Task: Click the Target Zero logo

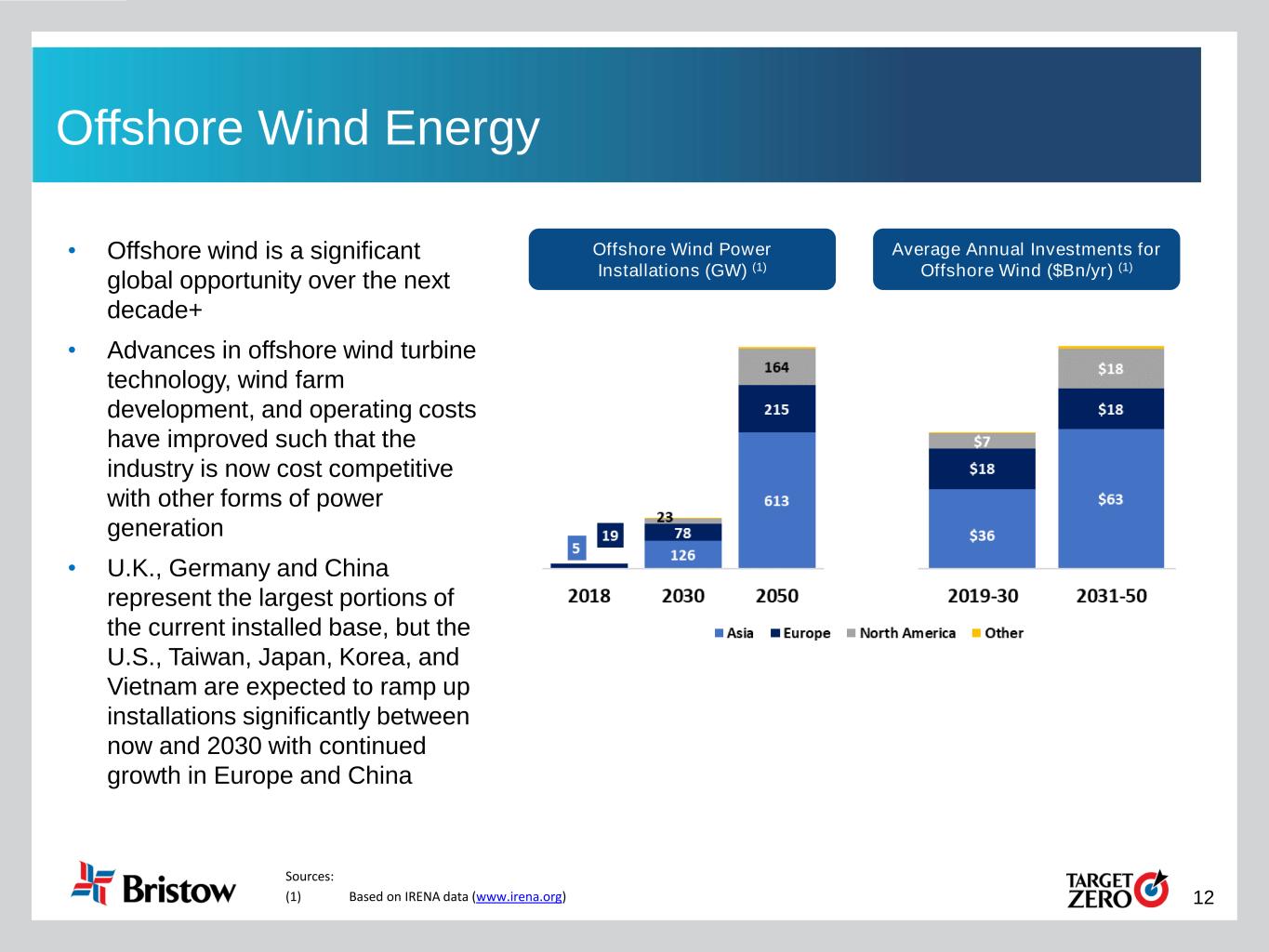Action: [x=1117, y=890]
